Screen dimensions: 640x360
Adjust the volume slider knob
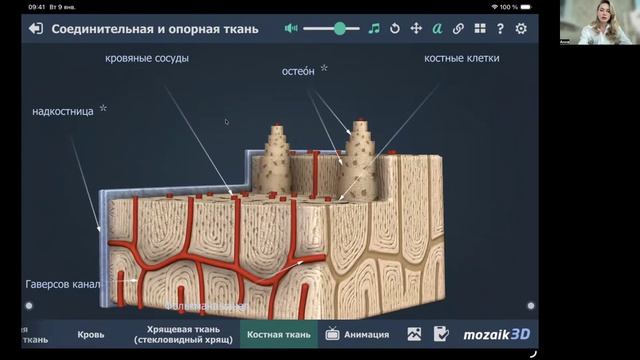click(x=340, y=28)
